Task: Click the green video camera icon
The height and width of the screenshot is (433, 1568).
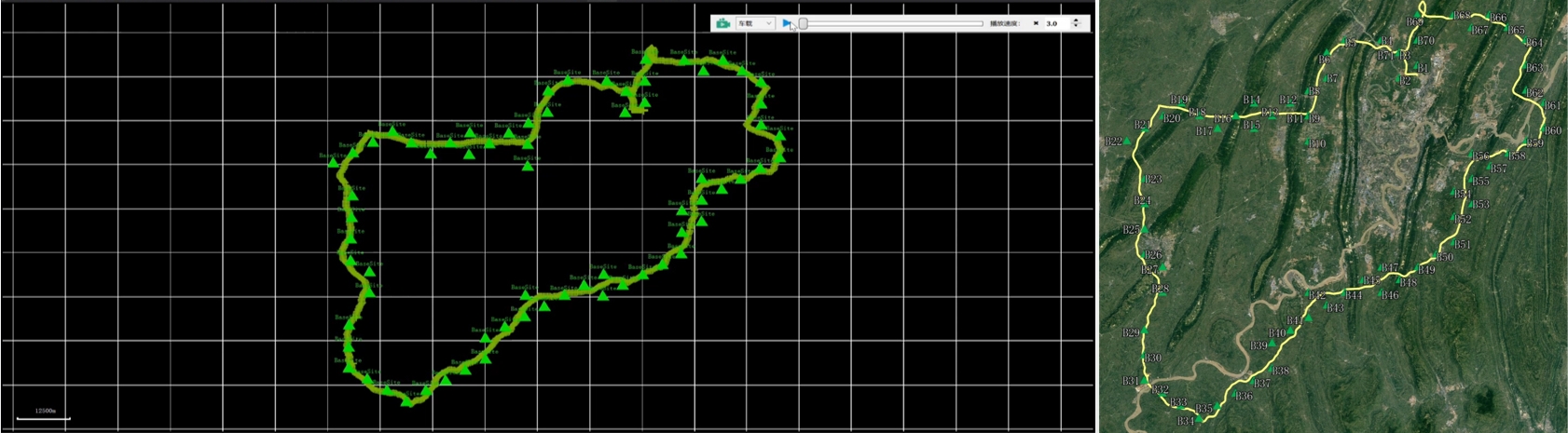Action: click(723, 23)
